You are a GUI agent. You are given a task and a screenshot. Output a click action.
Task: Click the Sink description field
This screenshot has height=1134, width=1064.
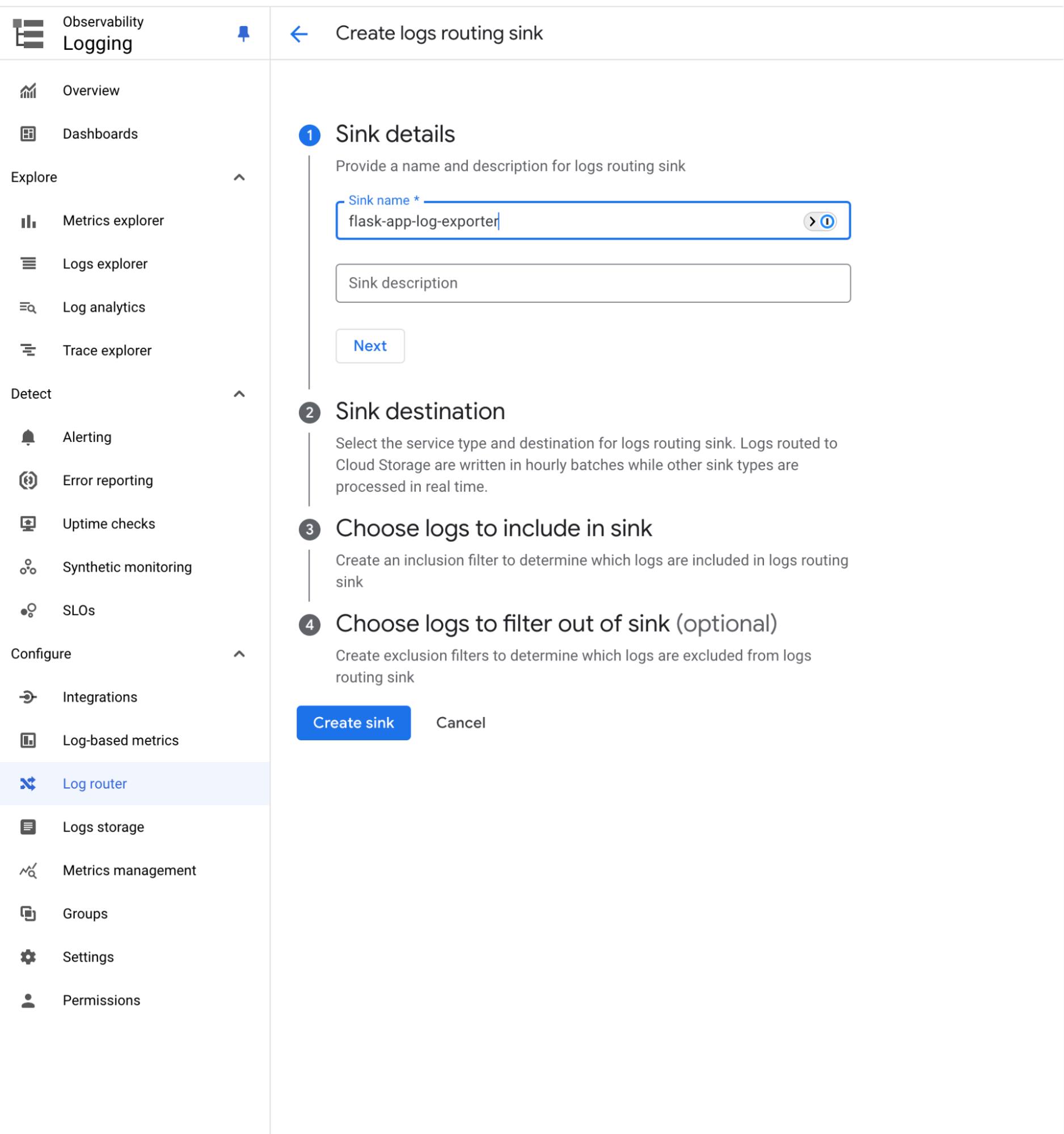coord(593,283)
